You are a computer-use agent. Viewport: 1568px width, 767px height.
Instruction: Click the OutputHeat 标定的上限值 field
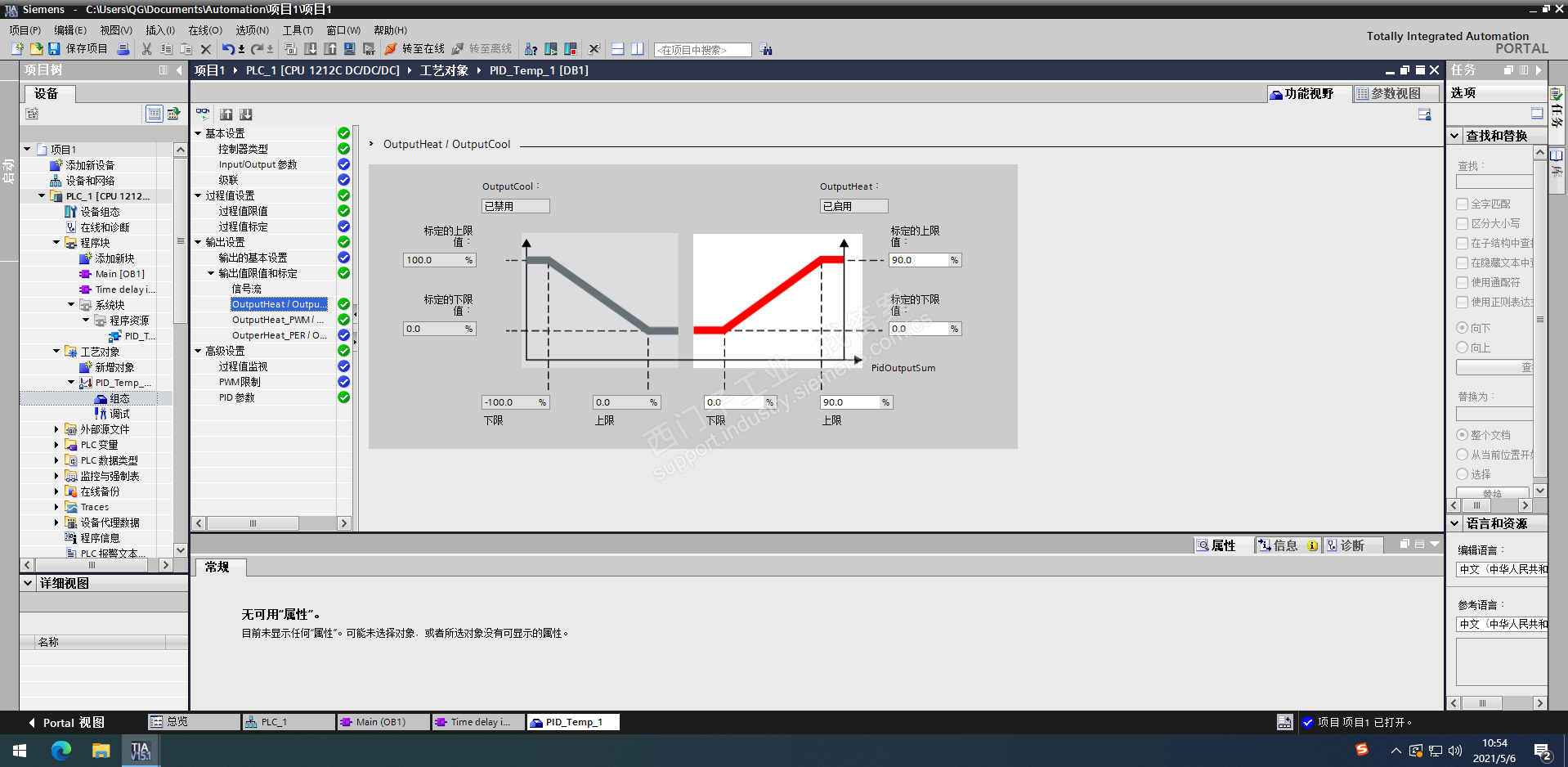click(x=925, y=260)
